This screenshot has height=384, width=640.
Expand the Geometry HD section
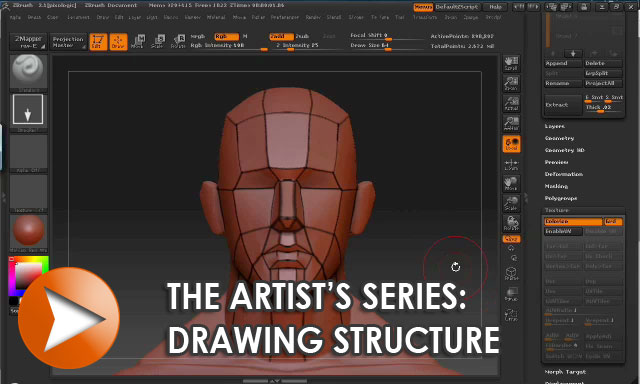564,150
